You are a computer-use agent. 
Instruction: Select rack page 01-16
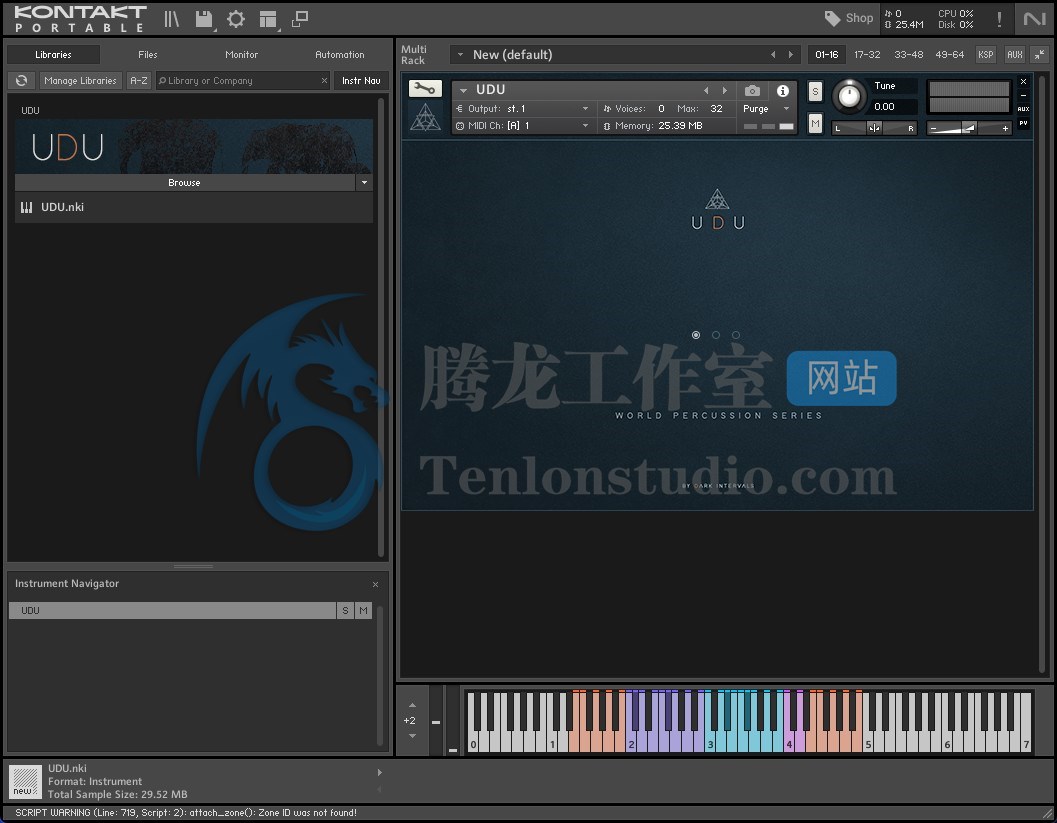826,55
